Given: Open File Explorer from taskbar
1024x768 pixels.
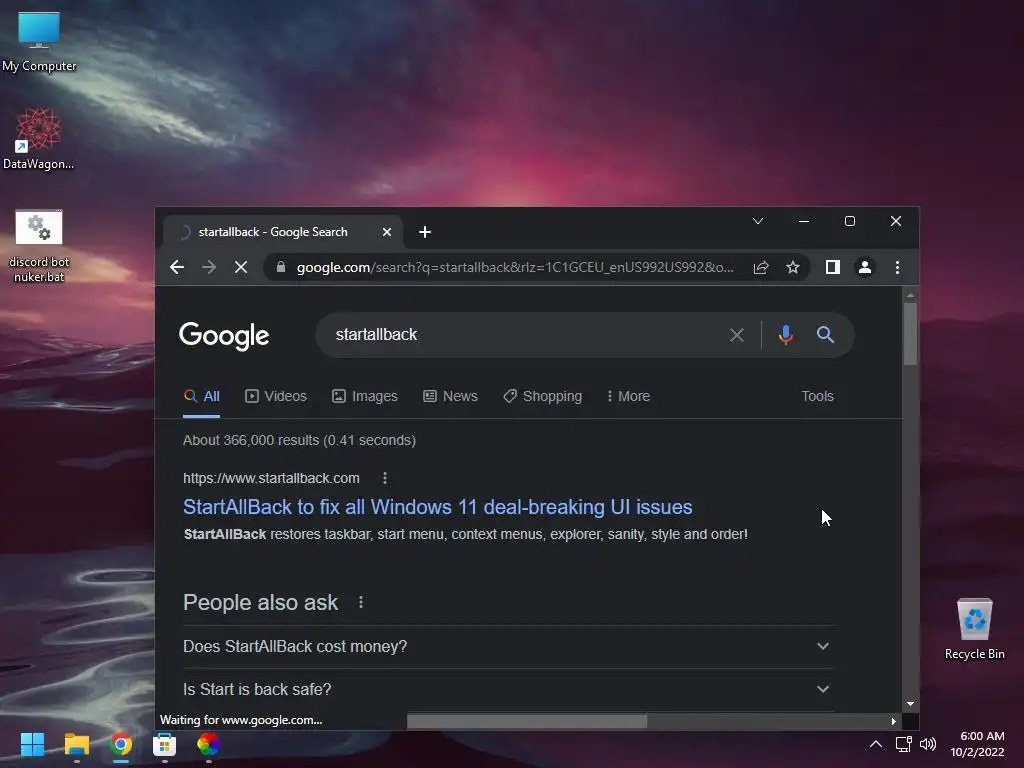Looking at the screenshot, I should tap(76, 744).
